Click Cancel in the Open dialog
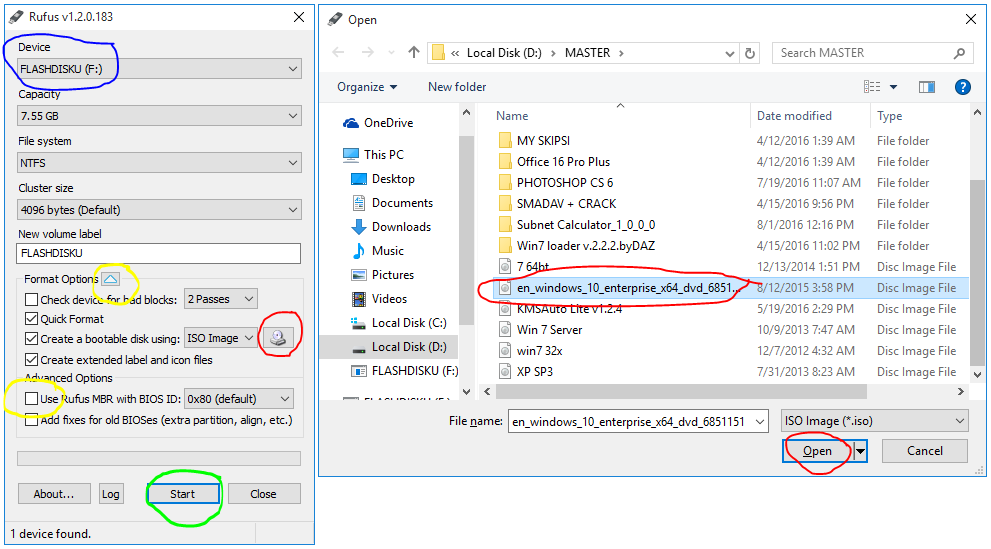This screenshot has height=549, width=991. pos(925,451)
